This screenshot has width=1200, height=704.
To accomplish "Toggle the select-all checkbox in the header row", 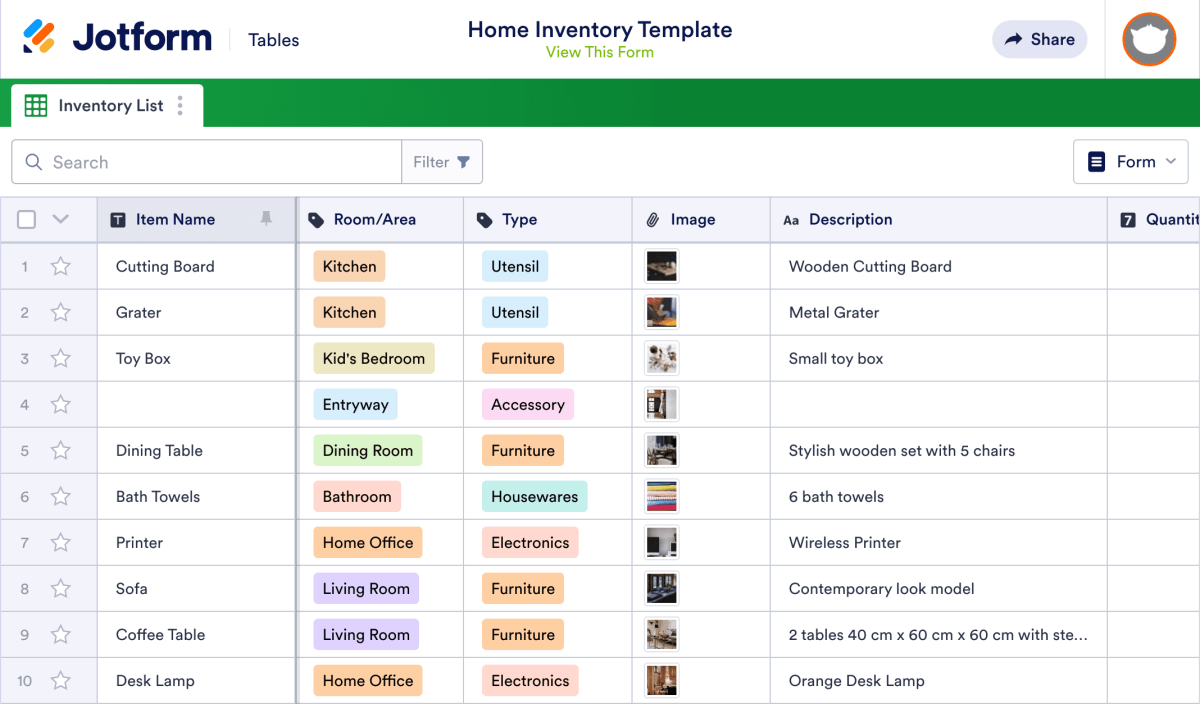I will point(26,219).
